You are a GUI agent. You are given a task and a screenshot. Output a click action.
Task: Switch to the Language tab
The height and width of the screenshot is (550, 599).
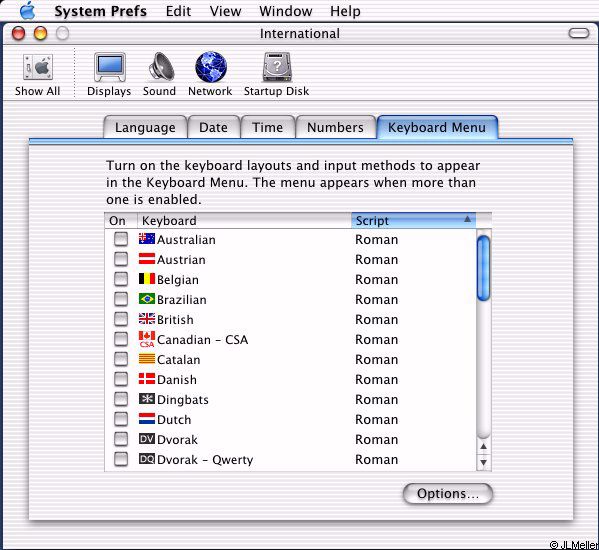pos(145,127)
